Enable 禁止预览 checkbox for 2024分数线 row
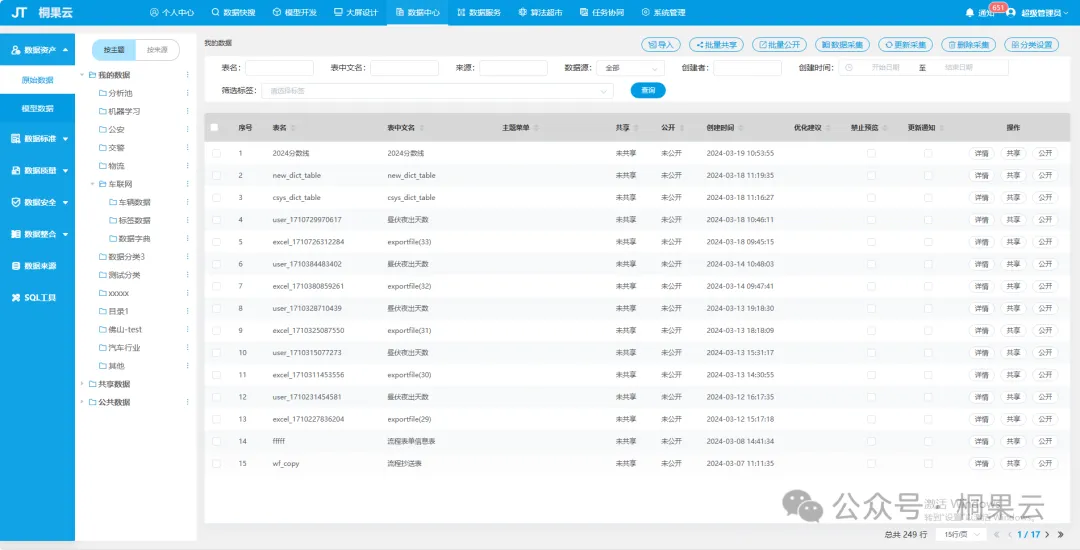The image size is (1080, 550). point(871,153)
